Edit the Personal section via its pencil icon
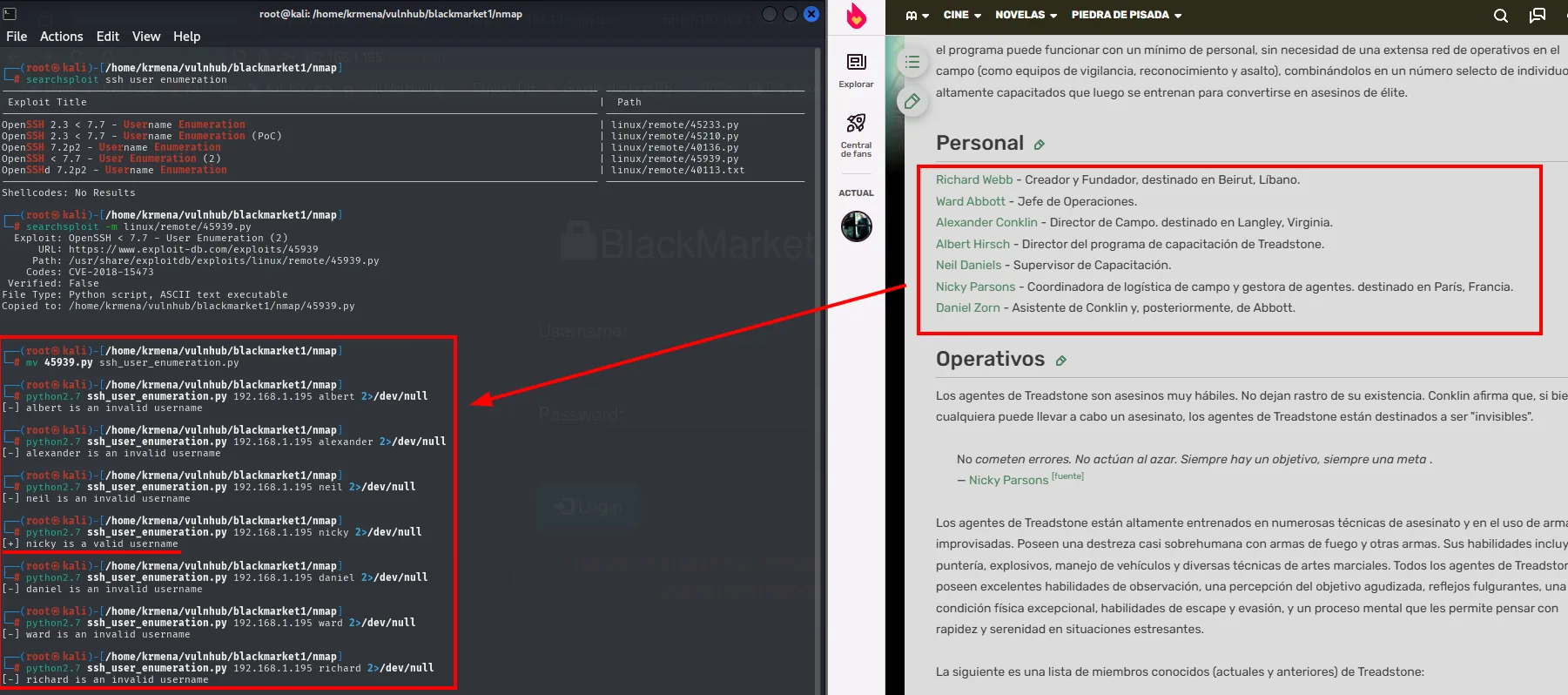1568x695 pixels. click(1040, 145)
